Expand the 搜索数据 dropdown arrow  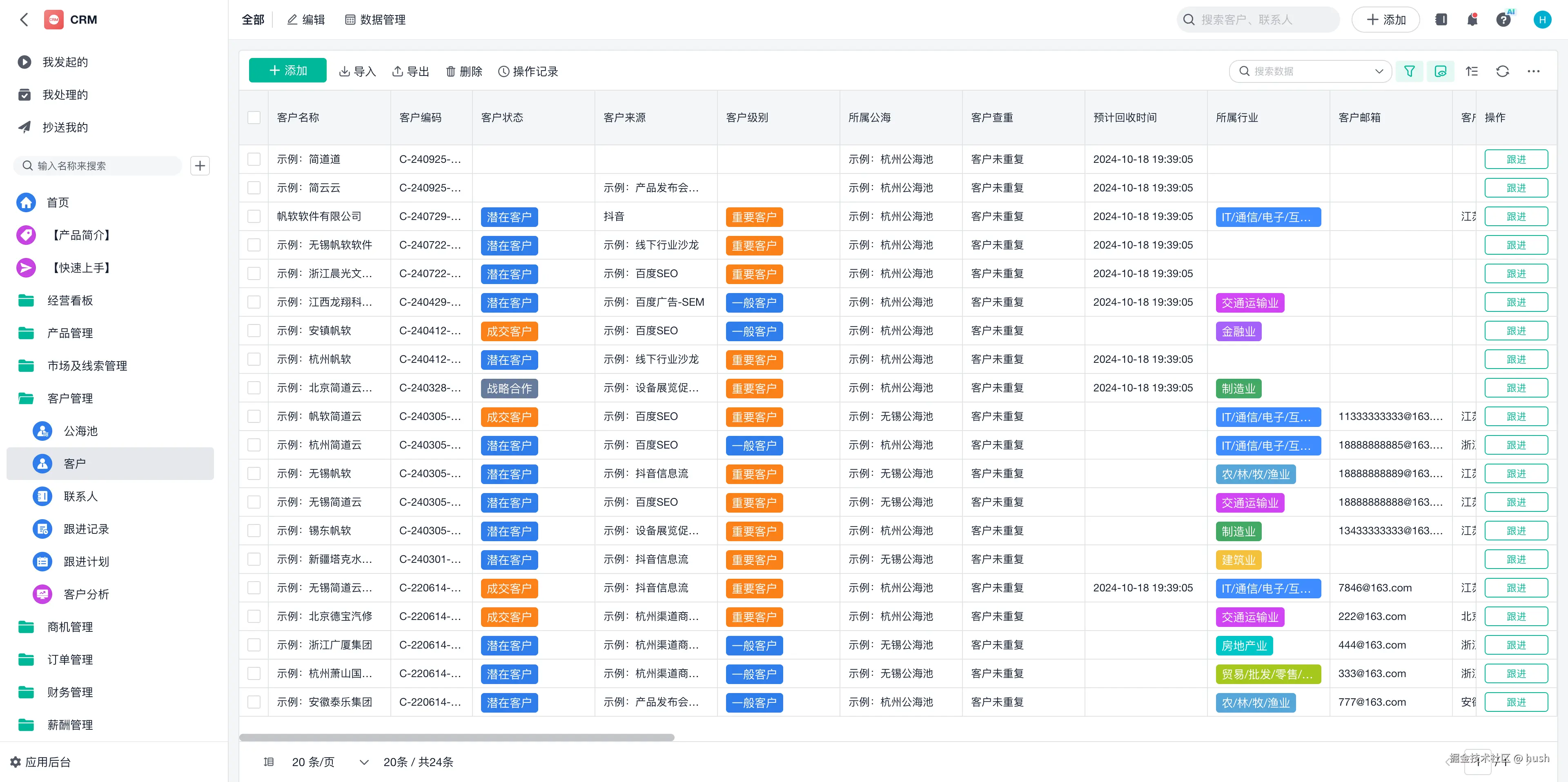click(x=1379, y=71)
